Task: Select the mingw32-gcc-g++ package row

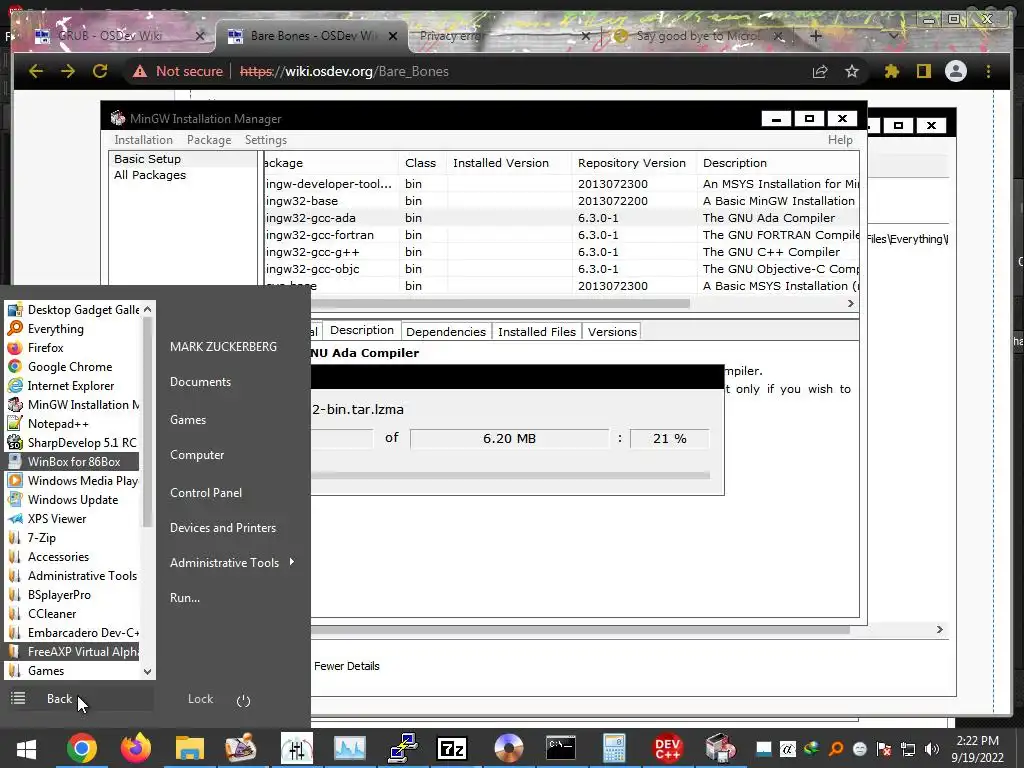Action: tap(562, 252)
